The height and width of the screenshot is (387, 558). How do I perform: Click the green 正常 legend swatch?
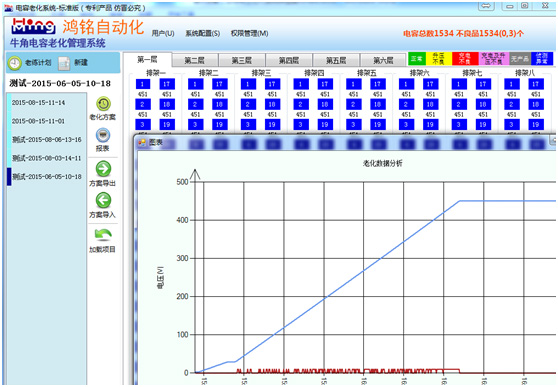coord(417,59)
